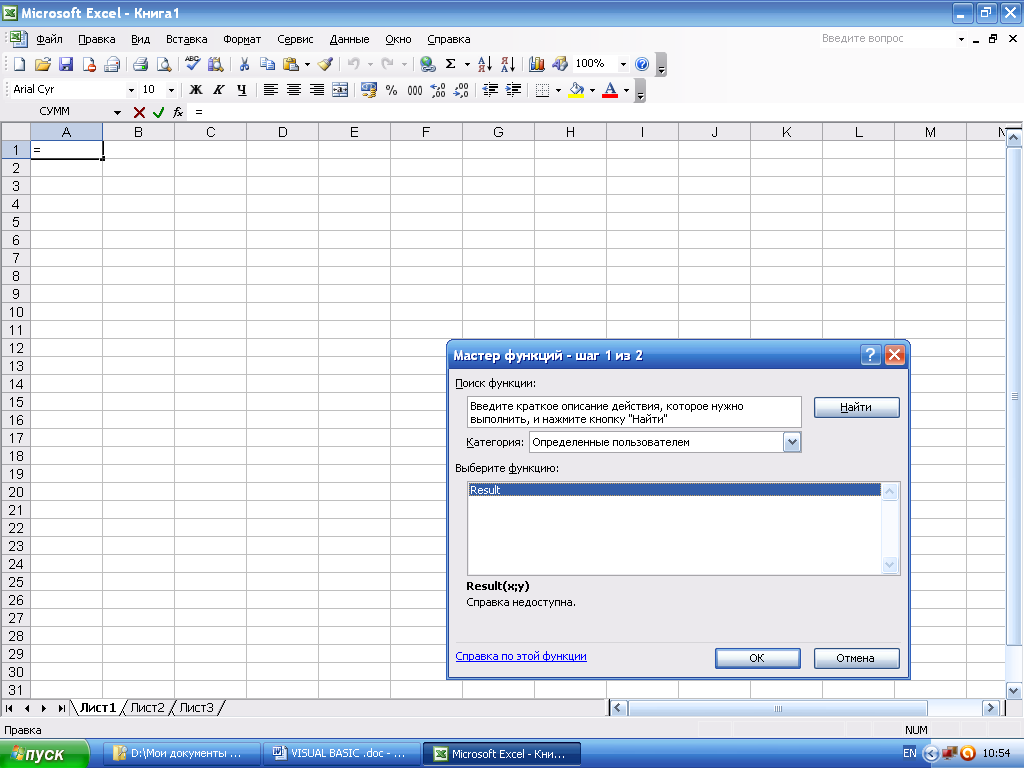Open Print Preview icon
This screenshot has width=1024, height=768.
tap(163, 64)
